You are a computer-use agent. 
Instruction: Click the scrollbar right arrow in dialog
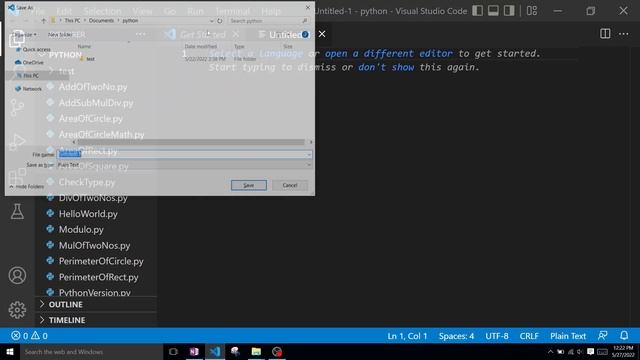[311, 142]
